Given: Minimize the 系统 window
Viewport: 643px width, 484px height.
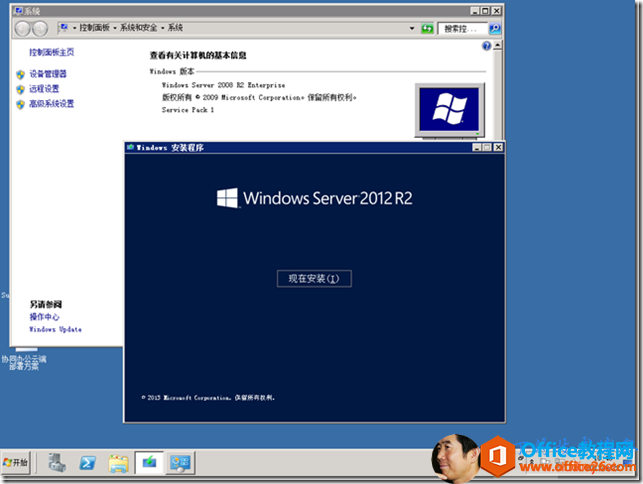Looking at the screenshot, I should click(x=474, y=11).
